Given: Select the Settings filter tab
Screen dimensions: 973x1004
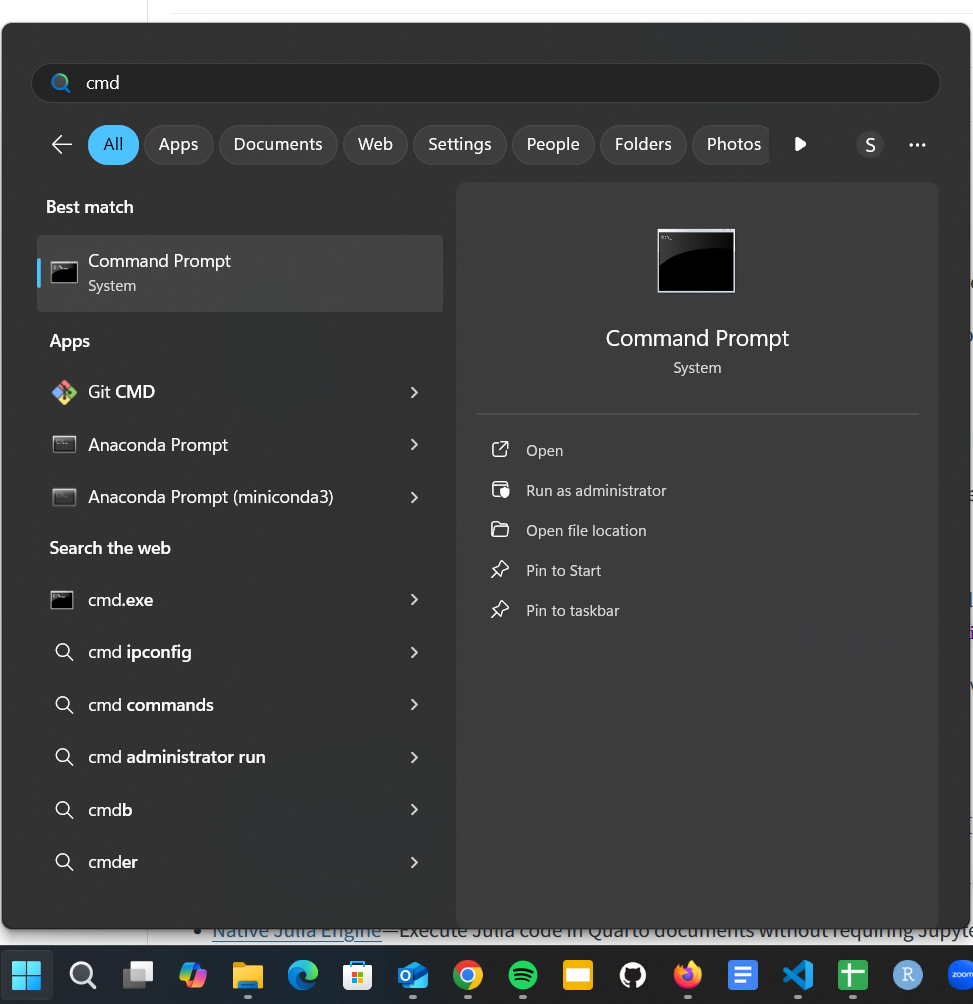Looking at the screenshot, I should pos(459,144).
